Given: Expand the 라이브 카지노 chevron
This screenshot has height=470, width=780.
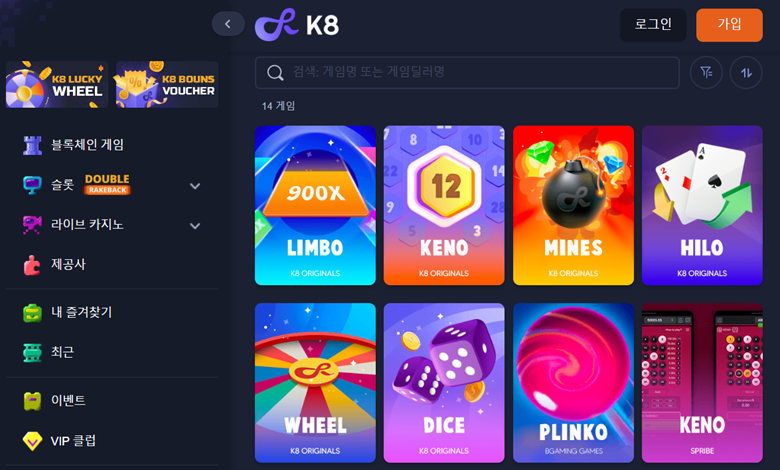Looking at the screenshot, I should (195, 225).
